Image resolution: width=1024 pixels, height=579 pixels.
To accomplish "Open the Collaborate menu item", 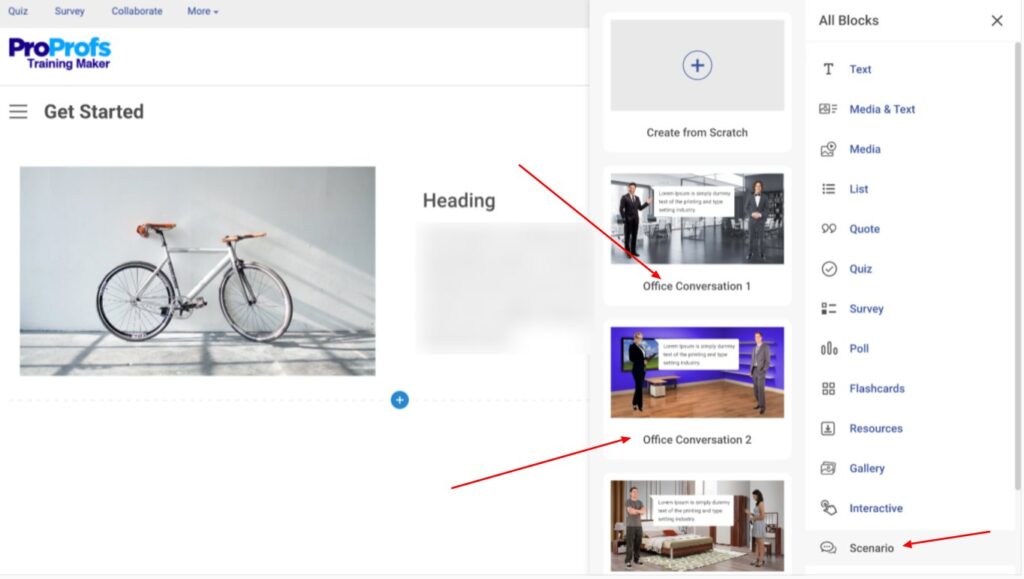I will pos(136,11).
